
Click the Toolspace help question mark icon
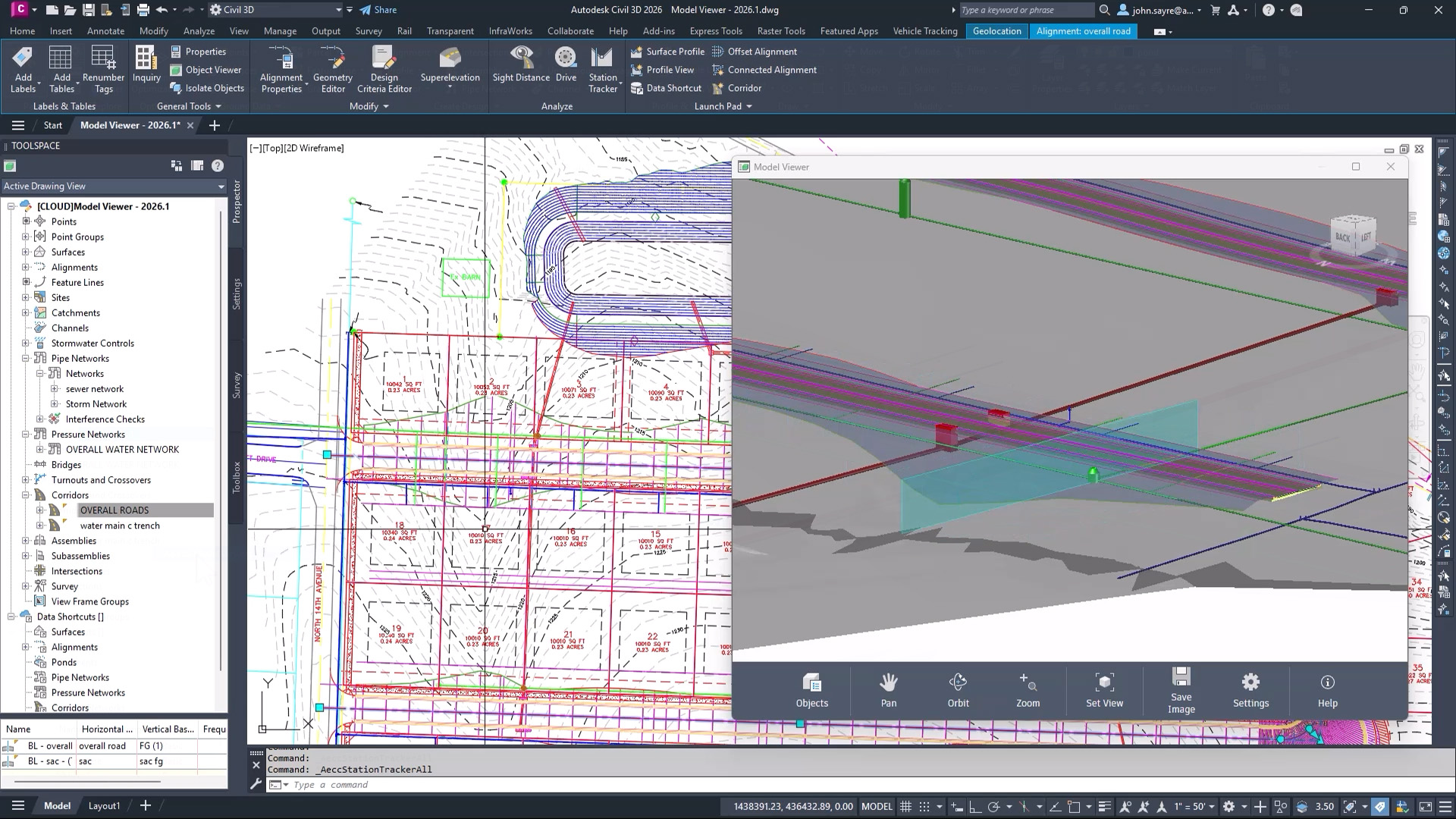tap(218, 165)
